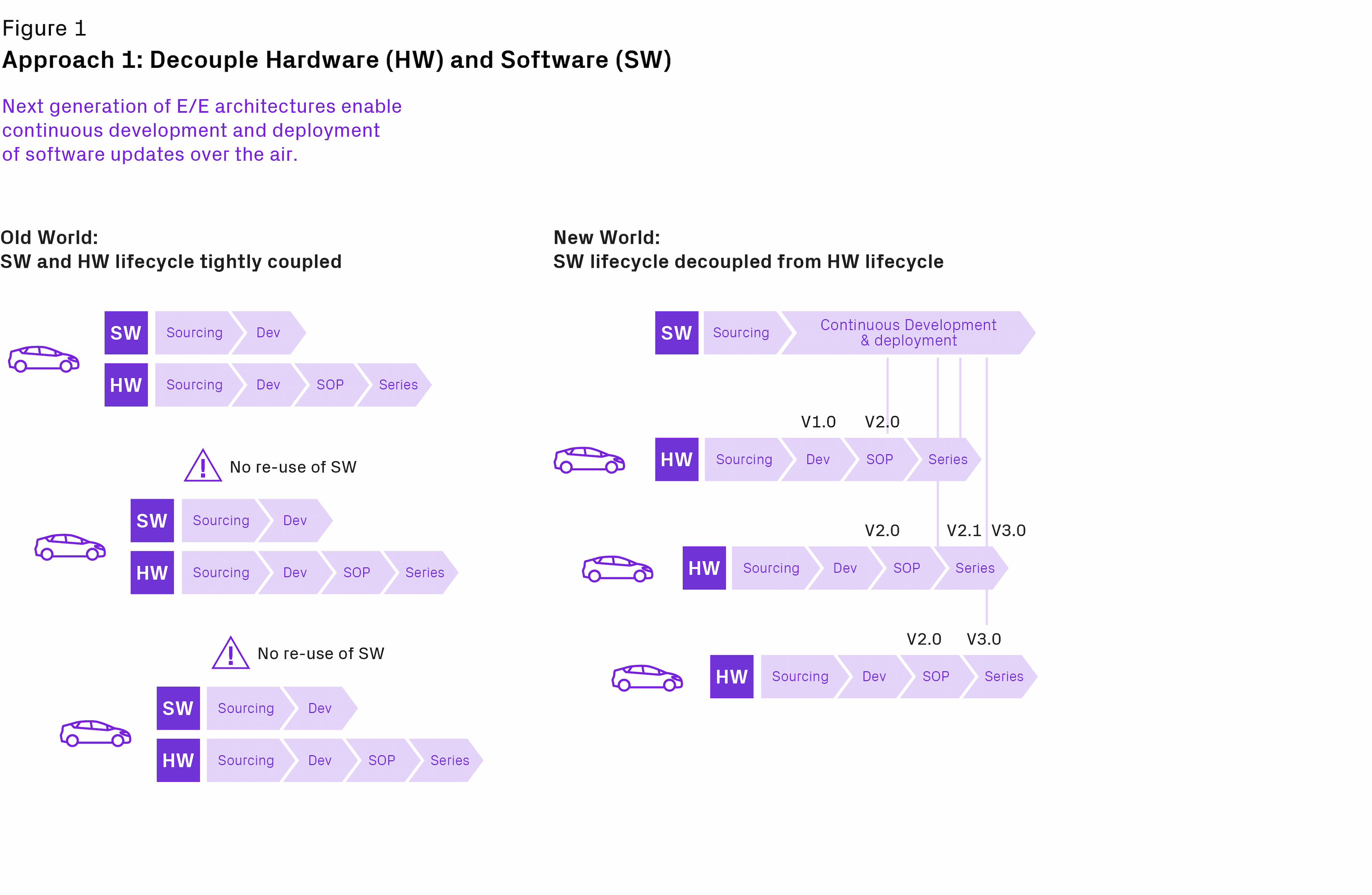Select the purple 'Next generation of E/E architectures' text

pos(202,130)
